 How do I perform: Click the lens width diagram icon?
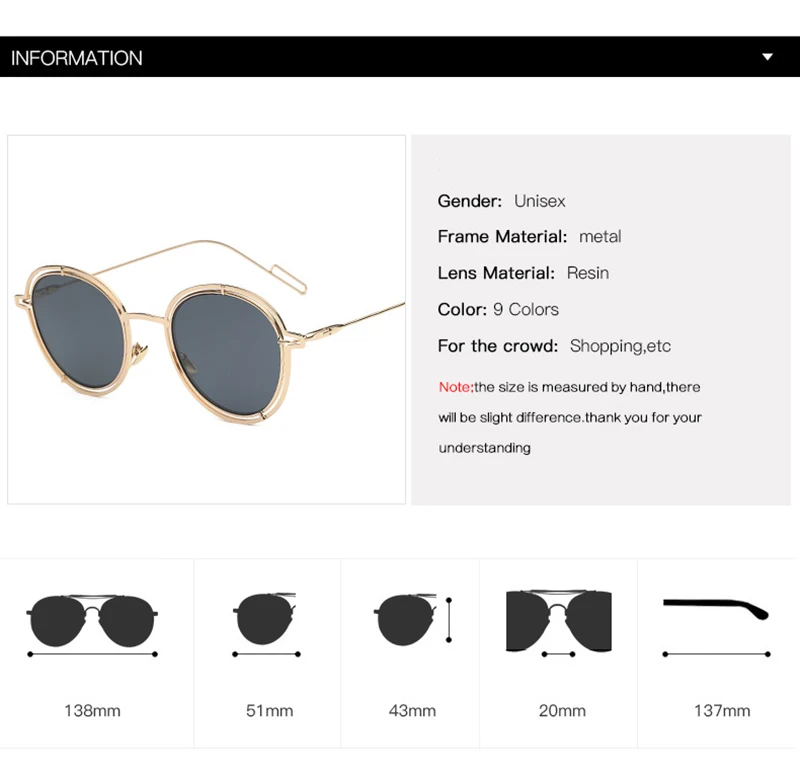tap(265, 625)
